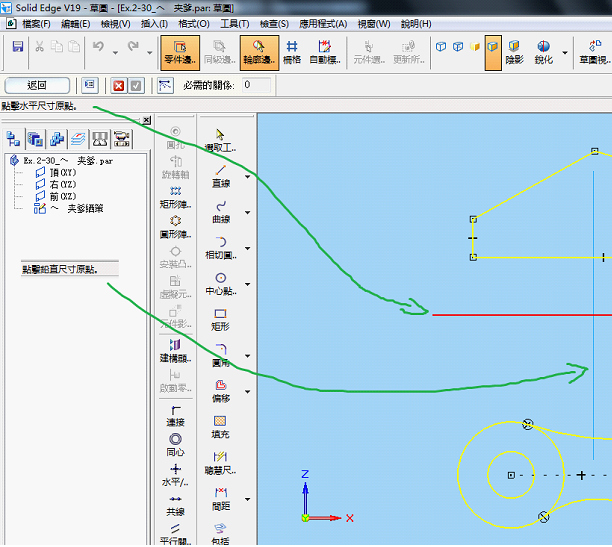Click the Redo arrow icon
This screenshot has width=612, height=547.
[133, 46]
